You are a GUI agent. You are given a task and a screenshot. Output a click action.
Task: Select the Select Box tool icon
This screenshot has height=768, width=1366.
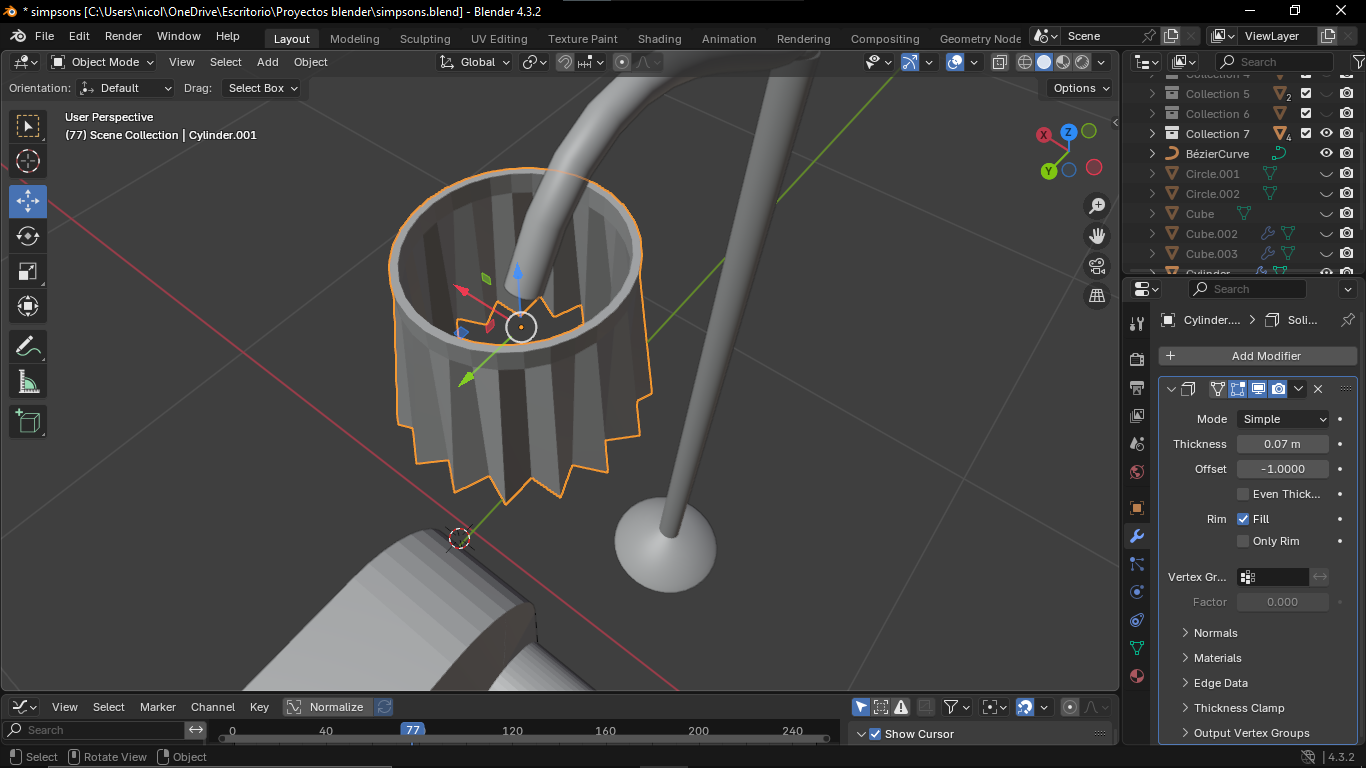coord(28,126)
